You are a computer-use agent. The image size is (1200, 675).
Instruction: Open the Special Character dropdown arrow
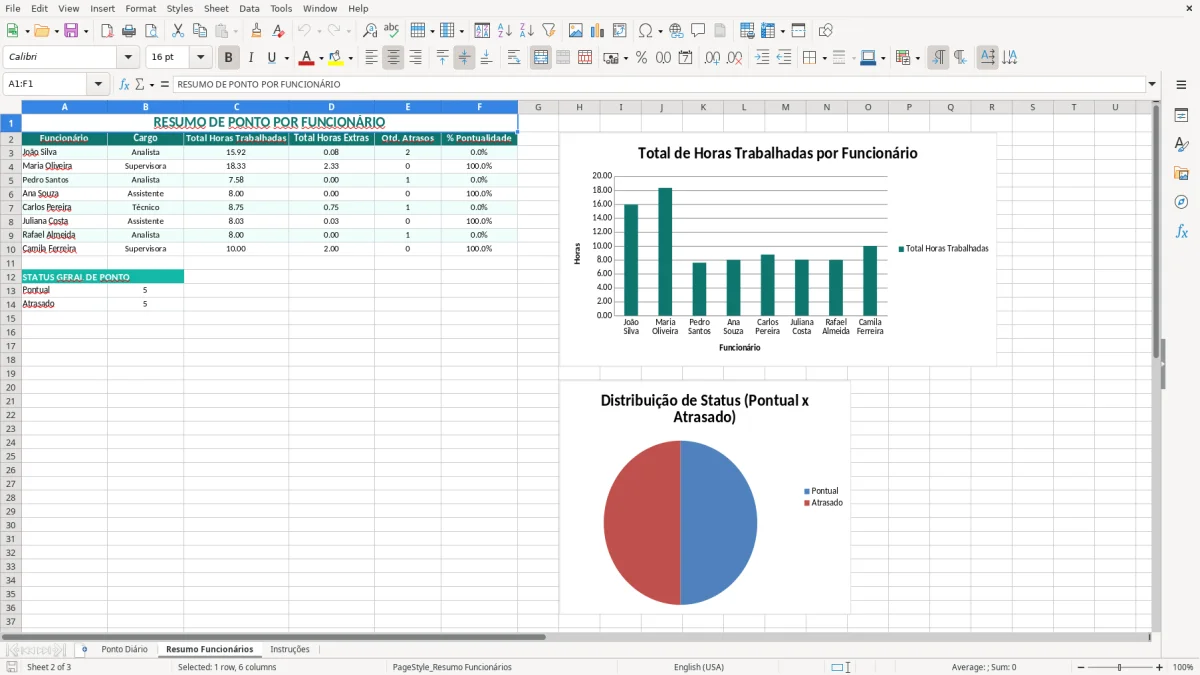tap(660, 31)
